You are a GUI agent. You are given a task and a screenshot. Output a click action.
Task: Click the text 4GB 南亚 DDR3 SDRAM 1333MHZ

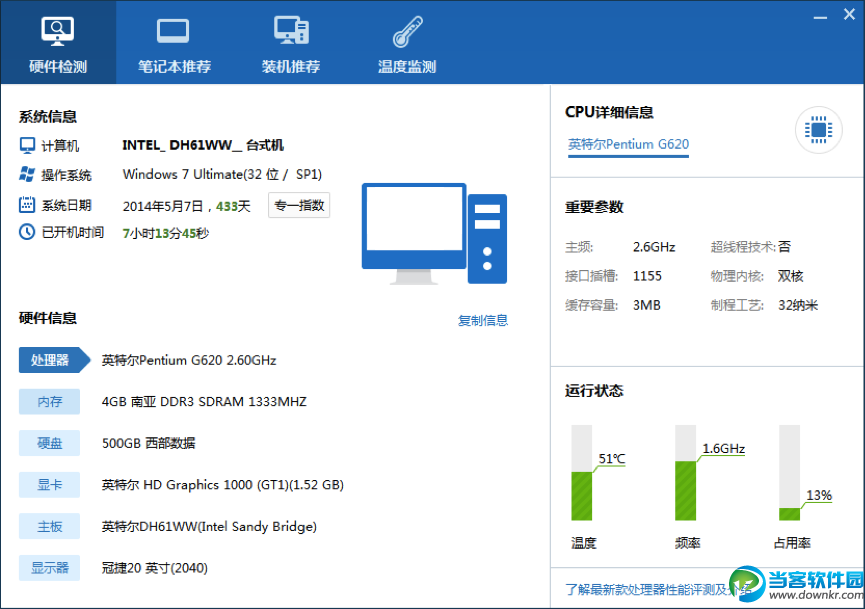(x=204, y=402)
